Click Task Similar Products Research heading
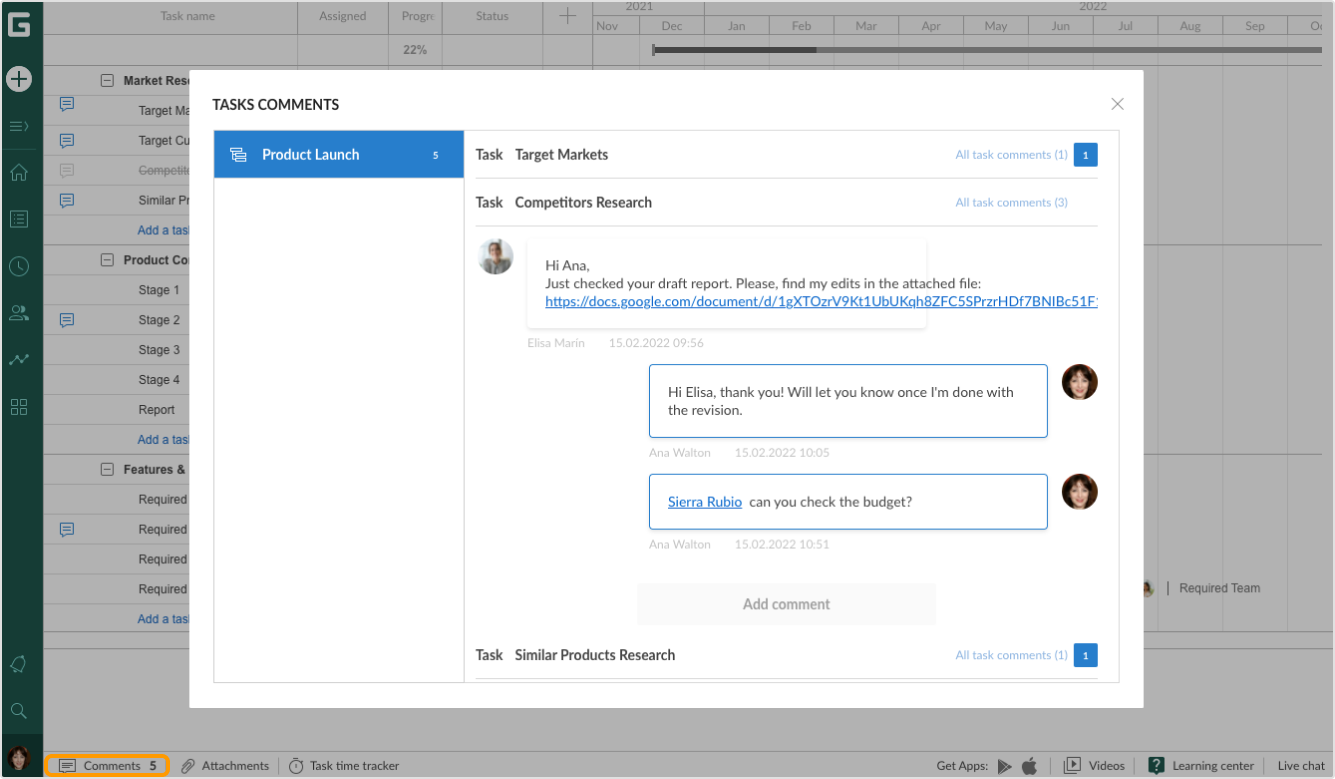 (575, 655)
